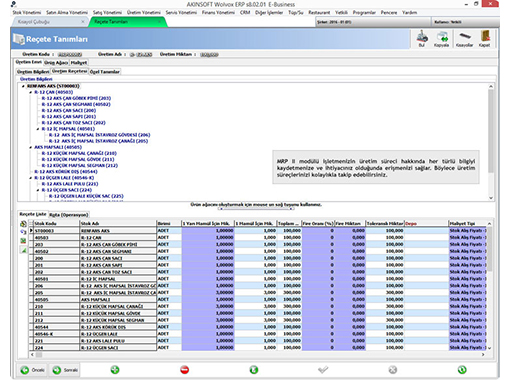The image size is (510, 380).
Task: Select tree item ending with (203)
Action: pos(76,98)
